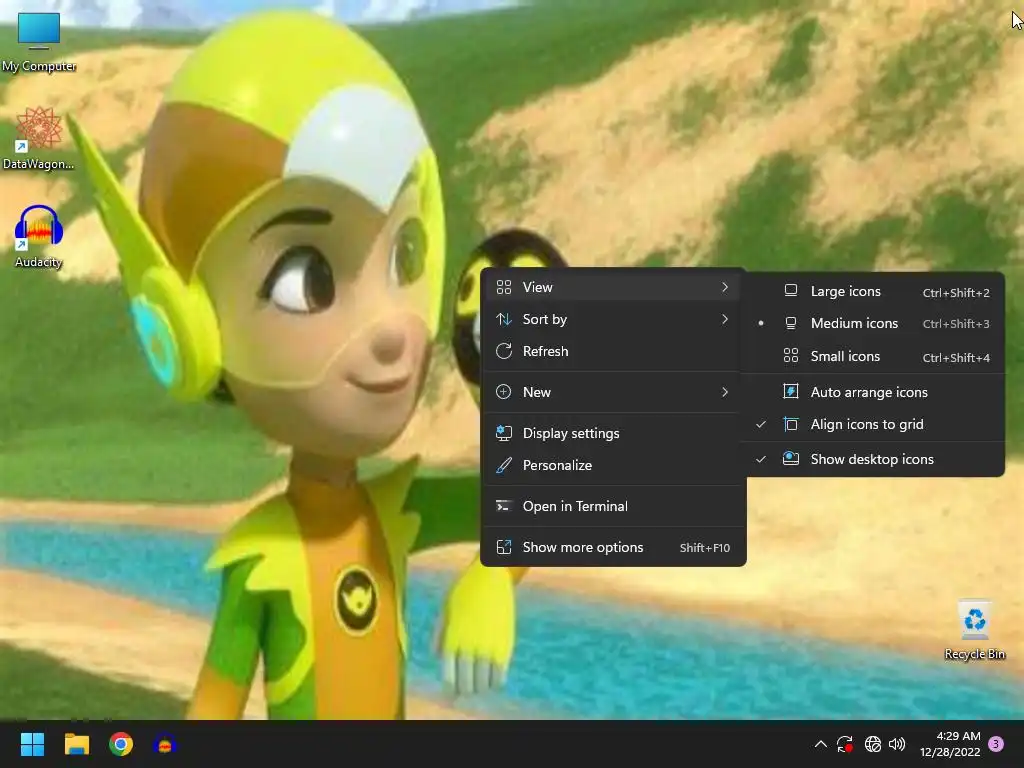Click the New row chevron arrow

[x=725, y=392]
